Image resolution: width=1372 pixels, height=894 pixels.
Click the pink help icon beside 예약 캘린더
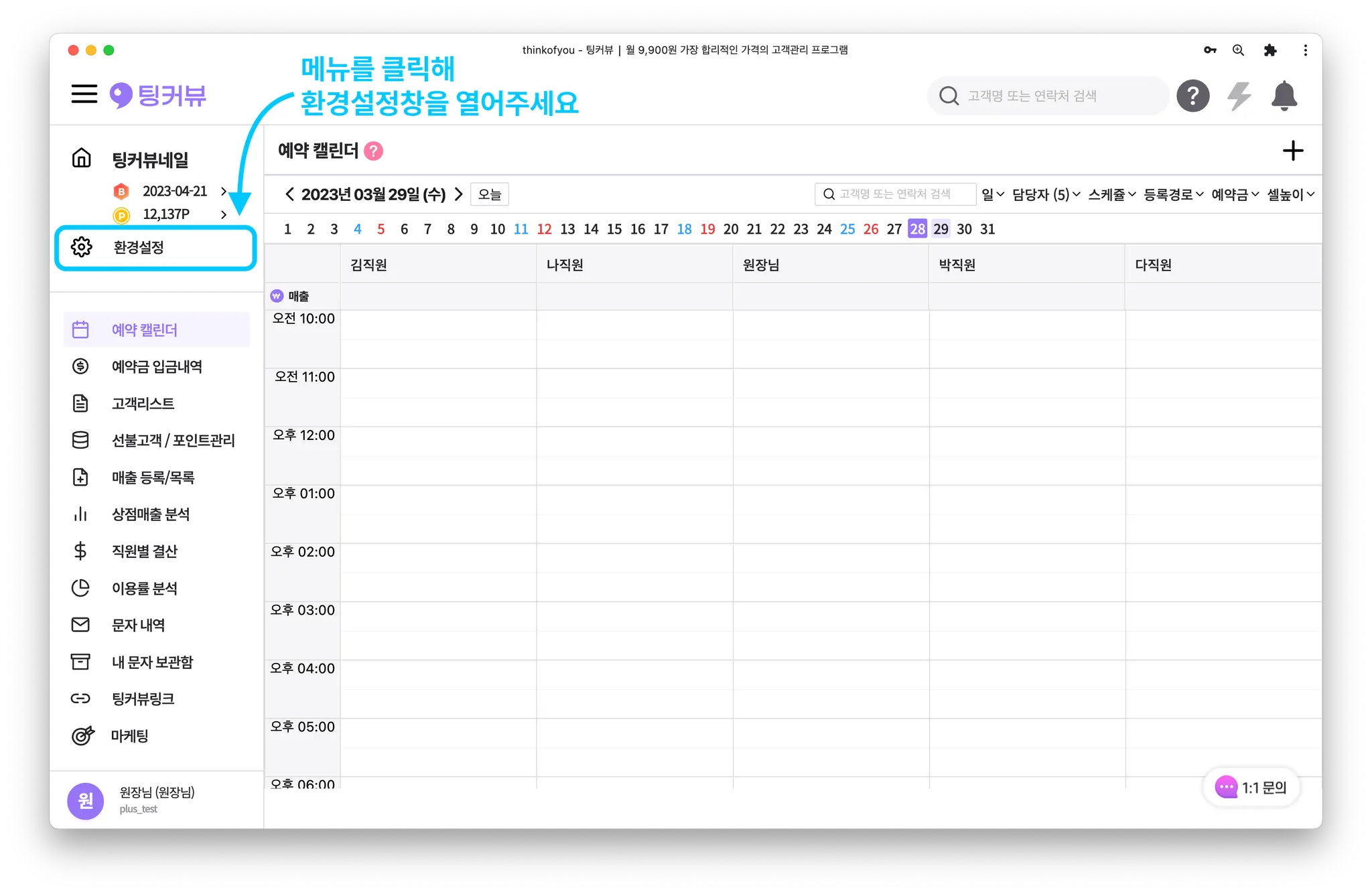coord(373,151)
